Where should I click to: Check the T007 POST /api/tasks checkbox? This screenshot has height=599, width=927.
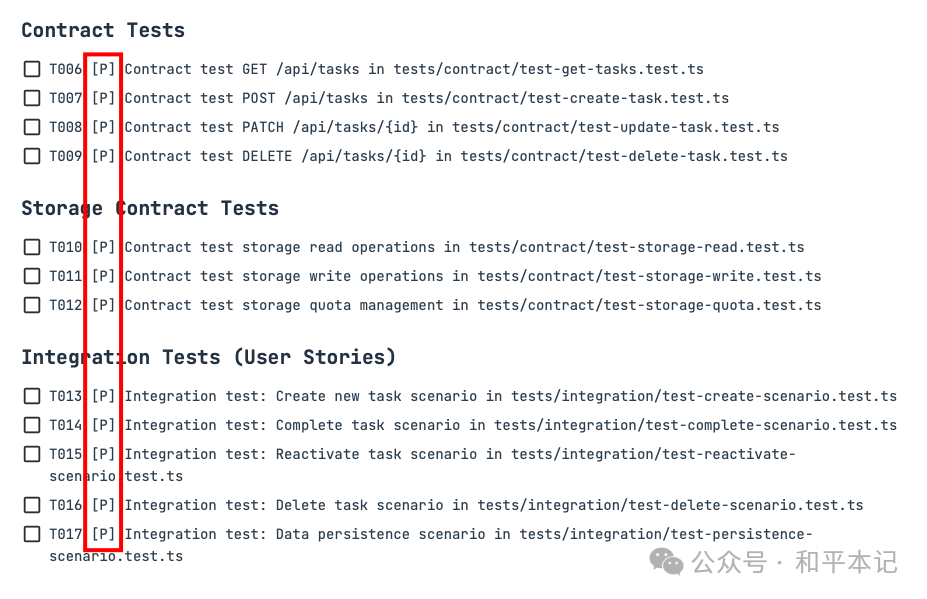32,98
